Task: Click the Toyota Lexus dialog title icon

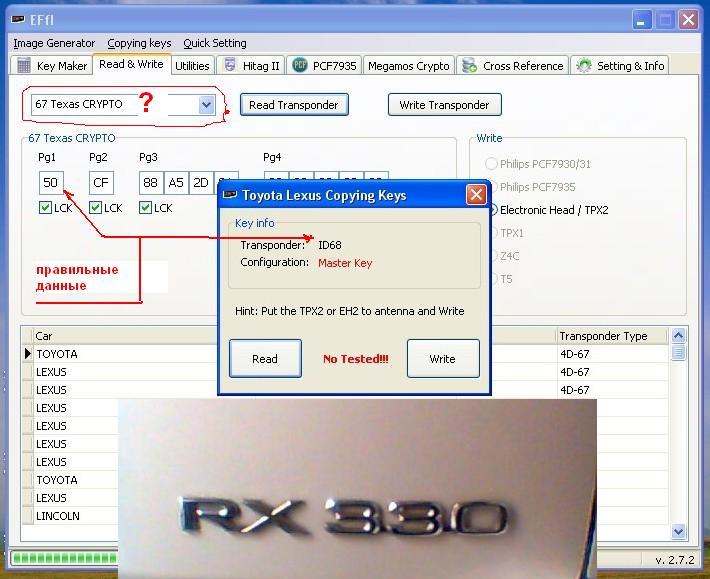Action: pyautogui.click(x=230, y=194)
